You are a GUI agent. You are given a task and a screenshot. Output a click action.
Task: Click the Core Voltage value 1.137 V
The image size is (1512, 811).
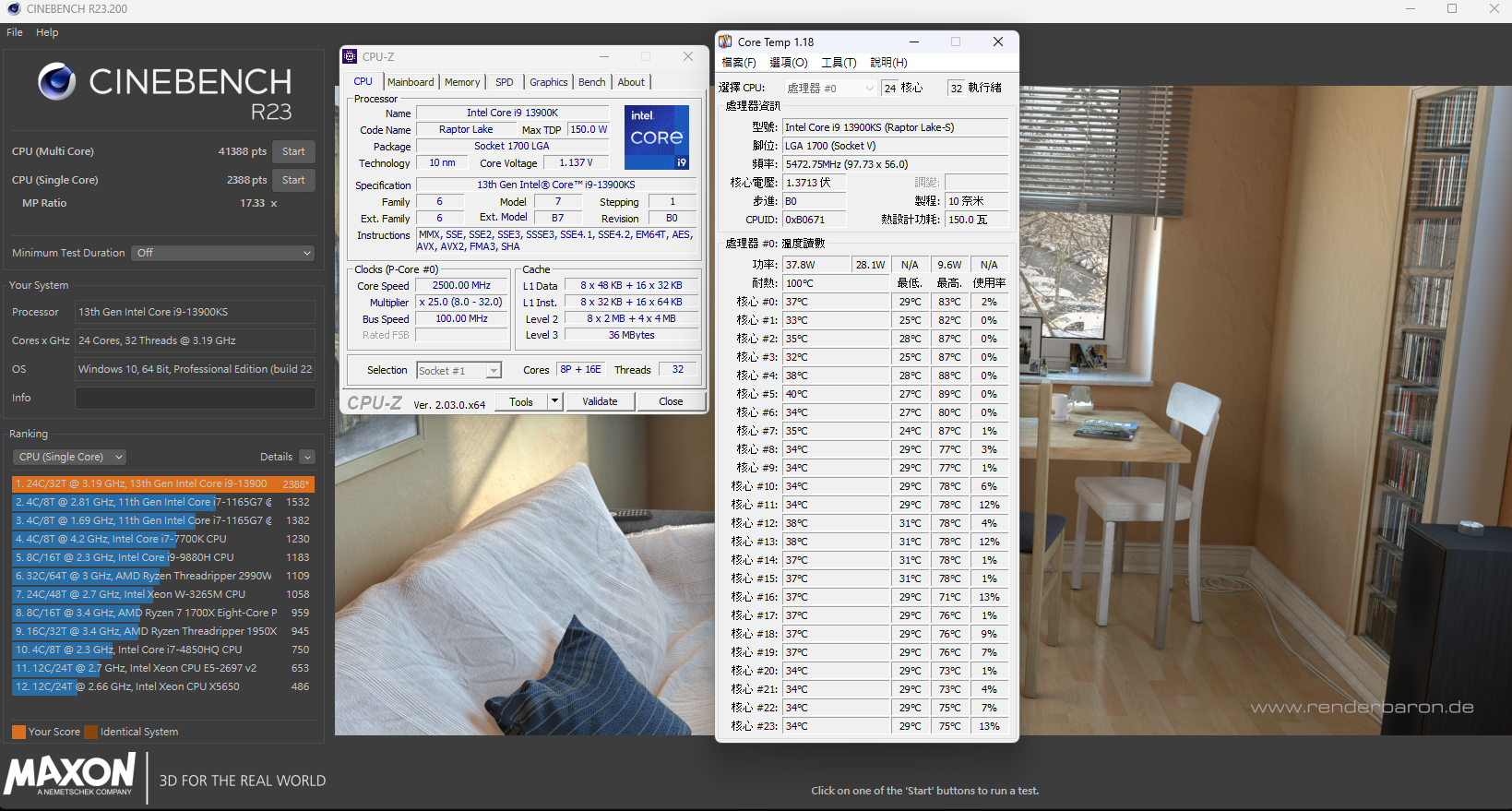[576, 163]
